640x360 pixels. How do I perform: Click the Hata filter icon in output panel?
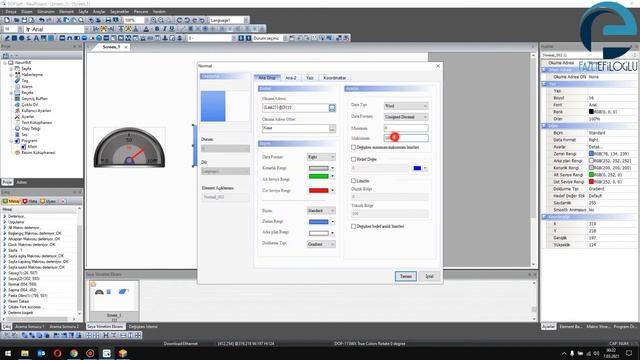25,201
